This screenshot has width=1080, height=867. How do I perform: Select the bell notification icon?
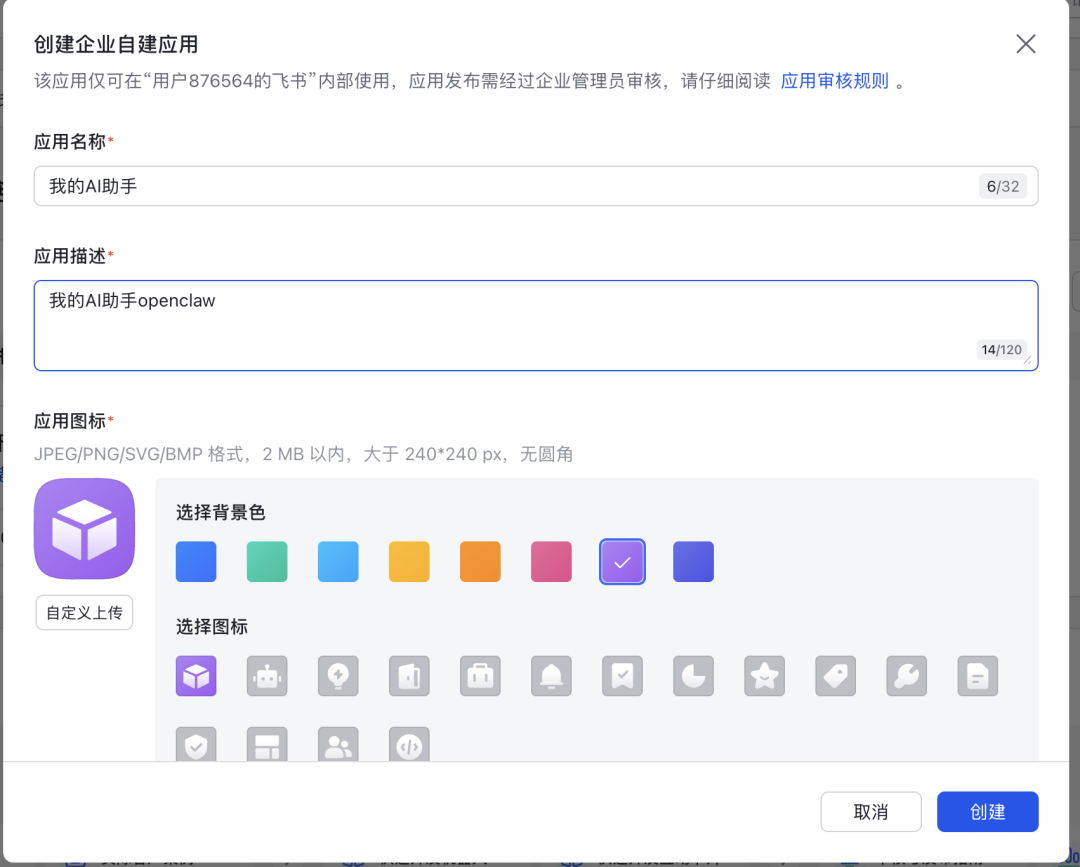coord(551,676)
